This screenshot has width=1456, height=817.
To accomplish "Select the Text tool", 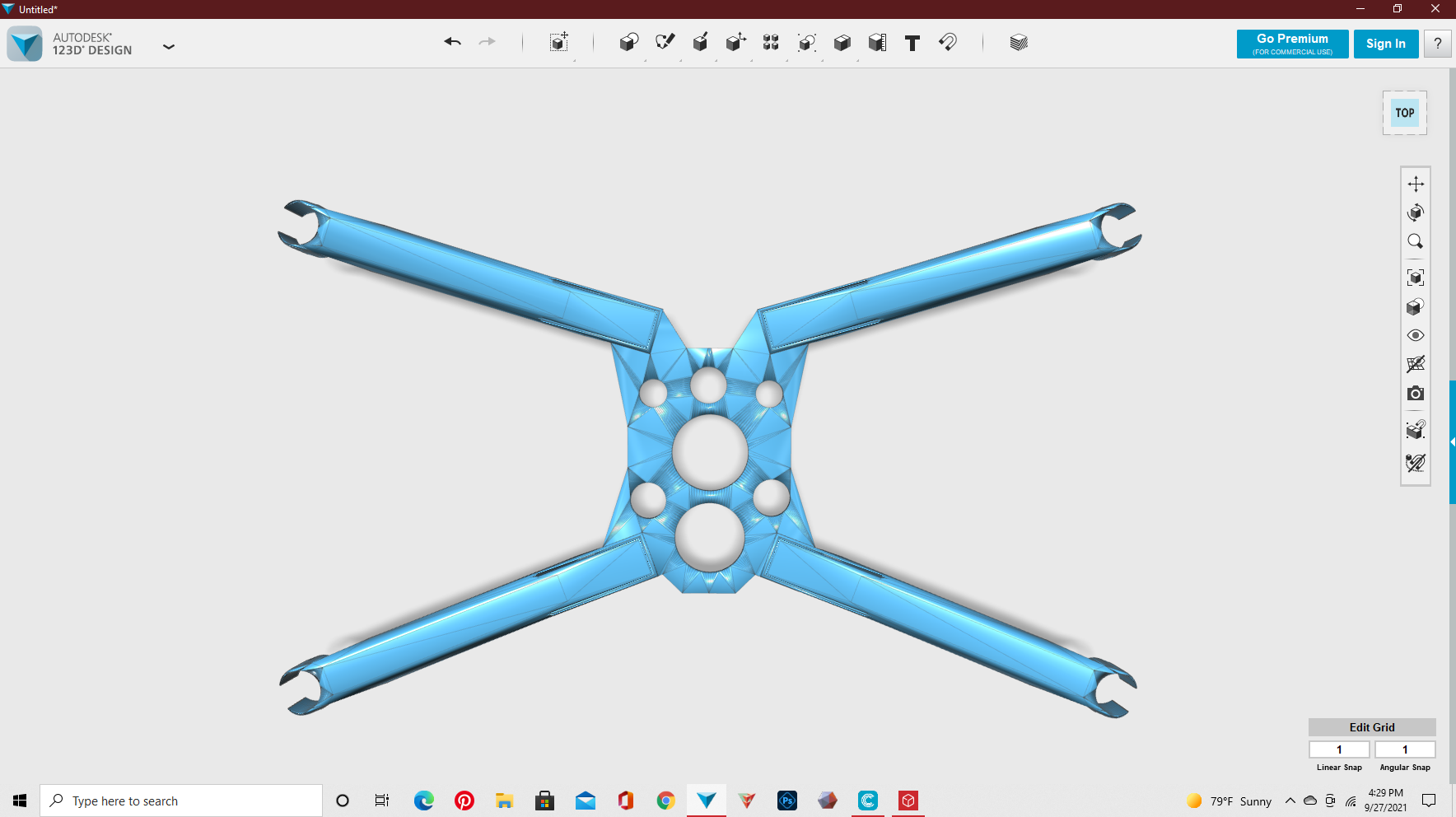I will [x=912, y=43].
